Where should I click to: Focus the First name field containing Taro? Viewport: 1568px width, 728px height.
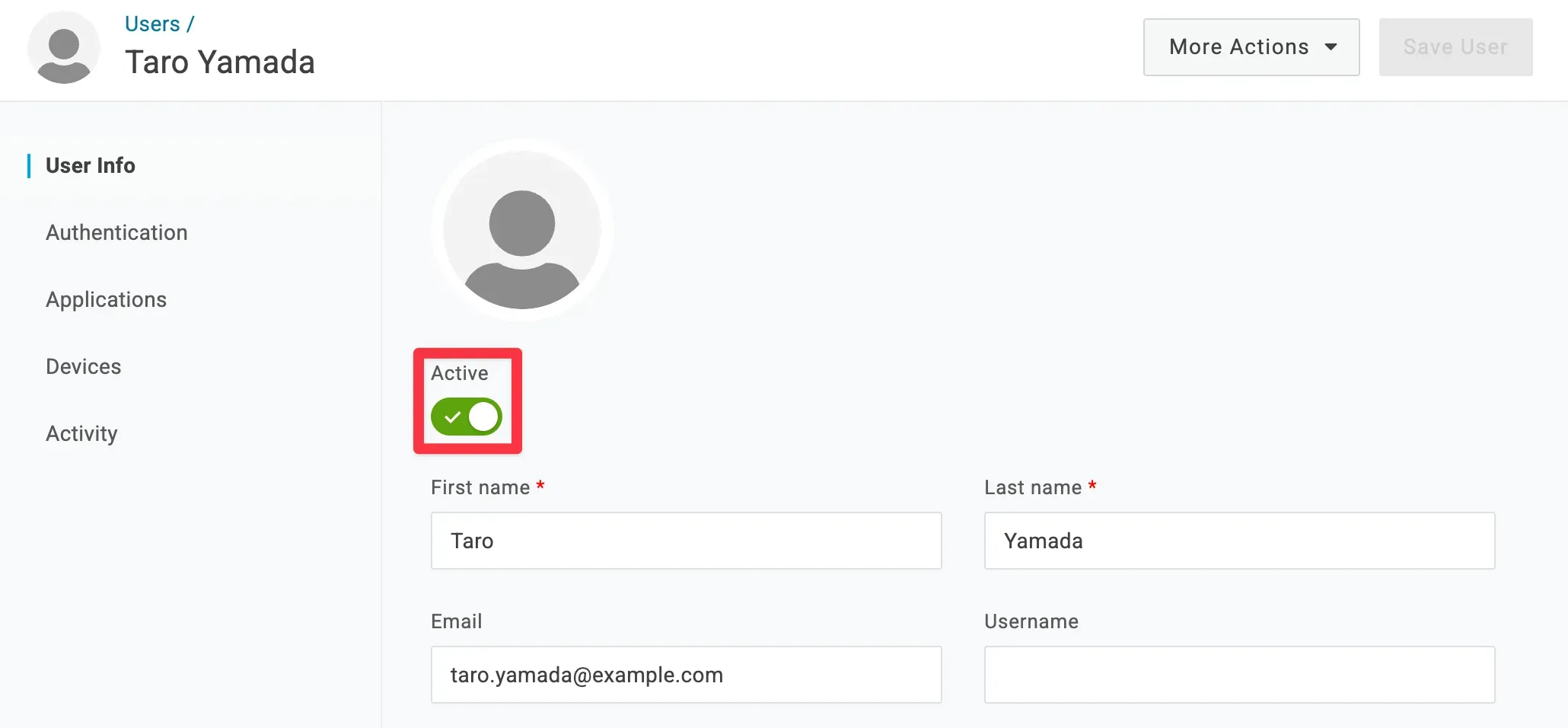(686, 541)
